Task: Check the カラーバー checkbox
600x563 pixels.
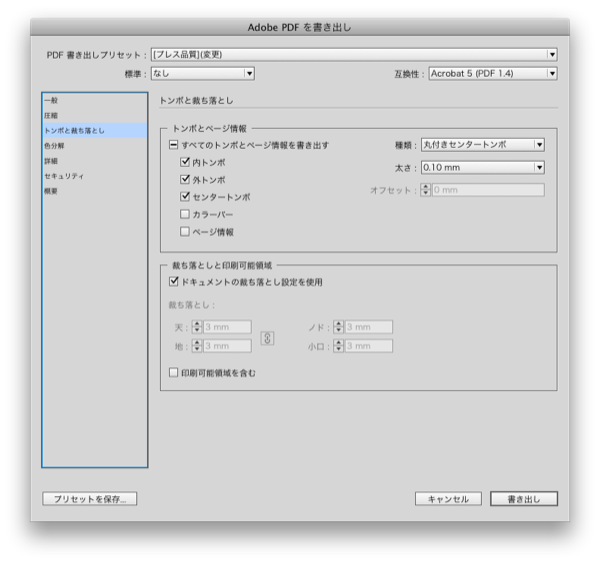Action: coord(185,214)
